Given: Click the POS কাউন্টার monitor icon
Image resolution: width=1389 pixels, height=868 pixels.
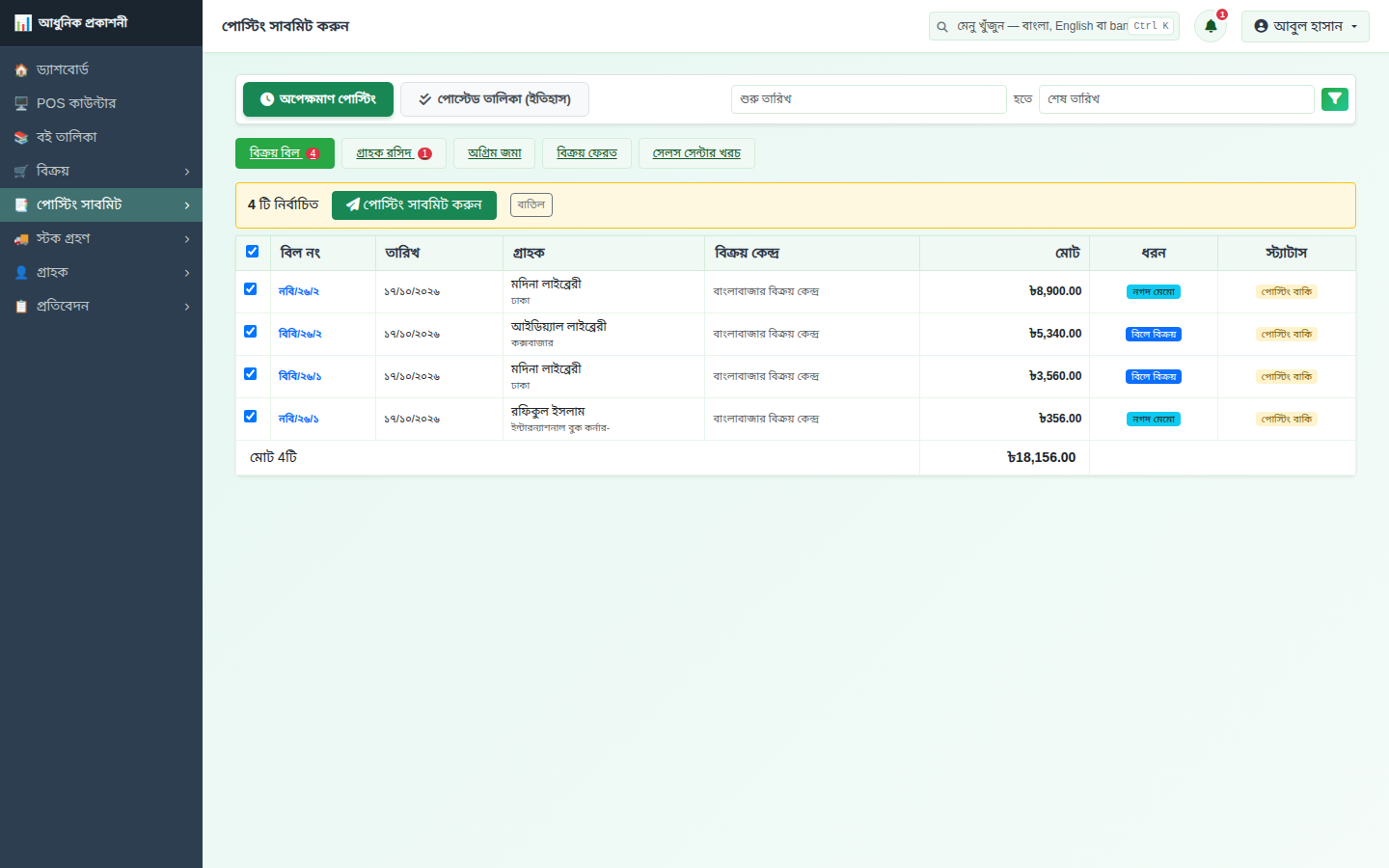Looking at the screenshot, I should point(21,103).
